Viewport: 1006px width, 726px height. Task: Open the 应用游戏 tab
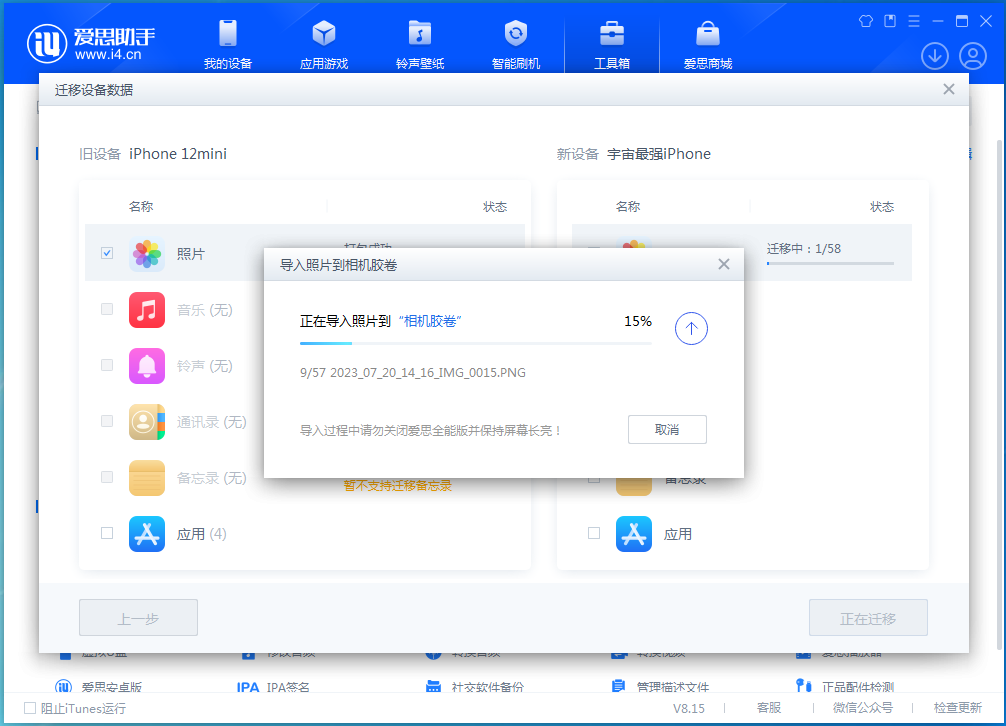[324, 44]
